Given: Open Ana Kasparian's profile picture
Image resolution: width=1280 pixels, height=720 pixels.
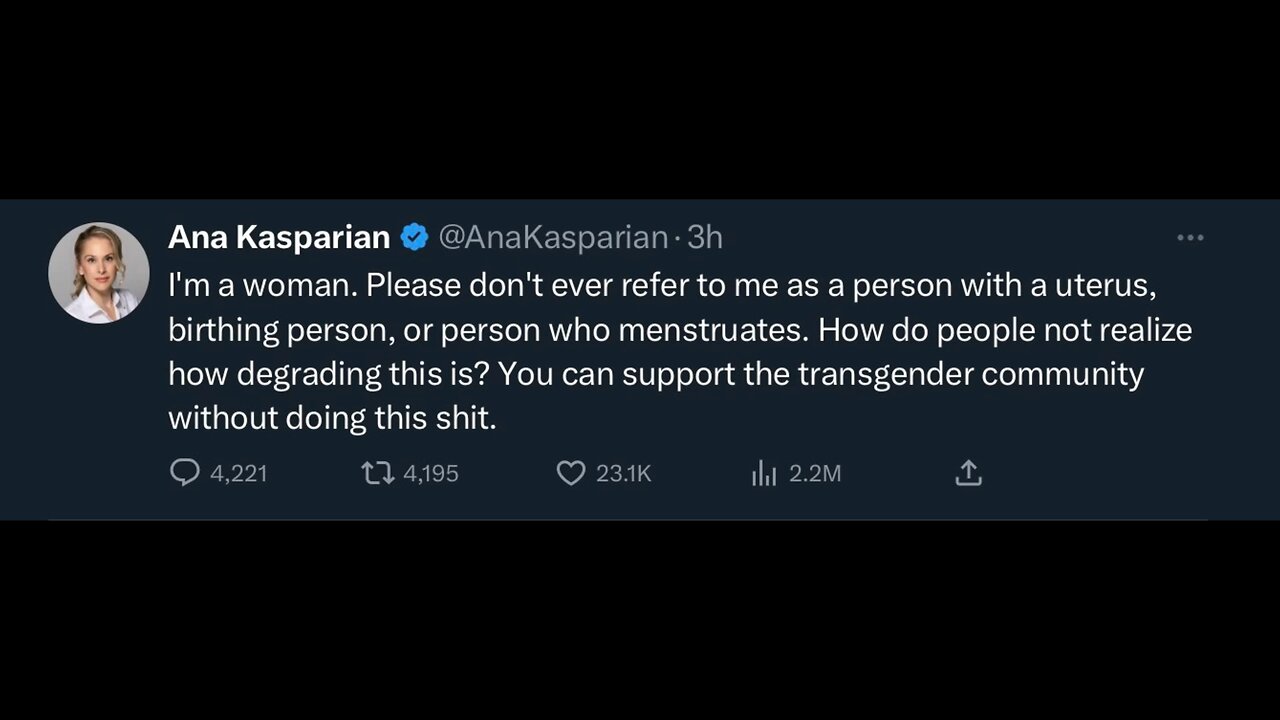Looking at the screenshot, I should pyautogui.click(x=98, y=272).
